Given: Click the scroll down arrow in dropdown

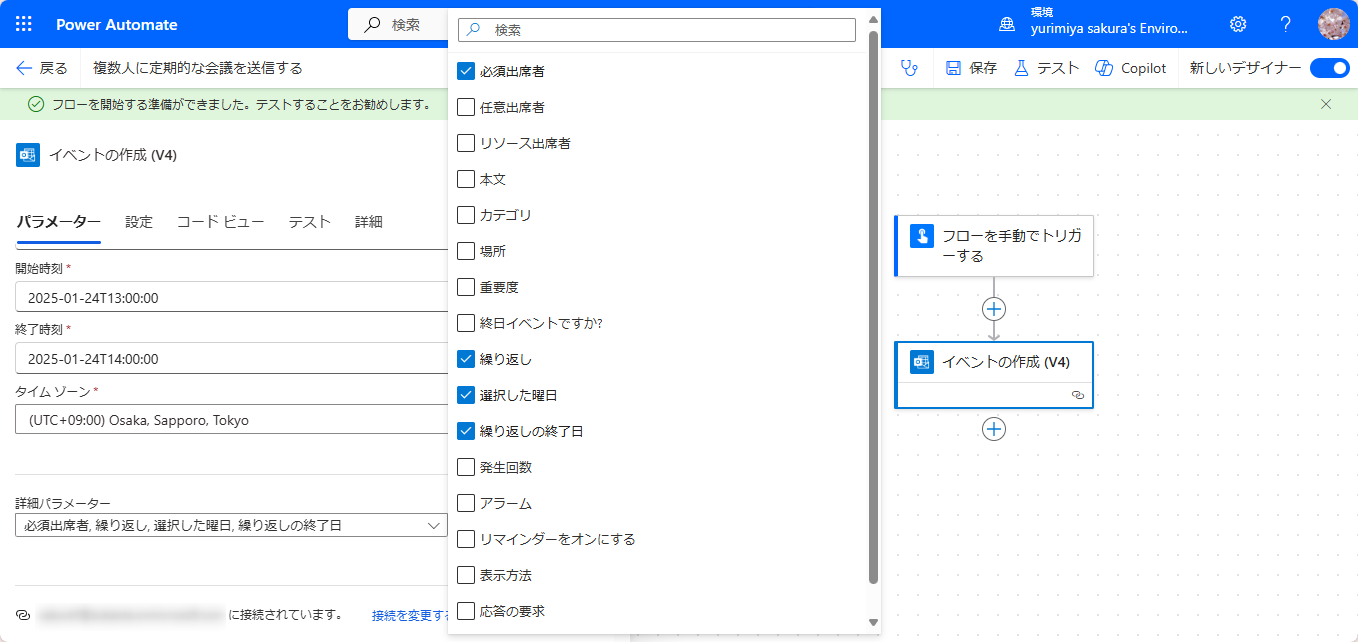Looking at the screenshot, I should (873, 622).
